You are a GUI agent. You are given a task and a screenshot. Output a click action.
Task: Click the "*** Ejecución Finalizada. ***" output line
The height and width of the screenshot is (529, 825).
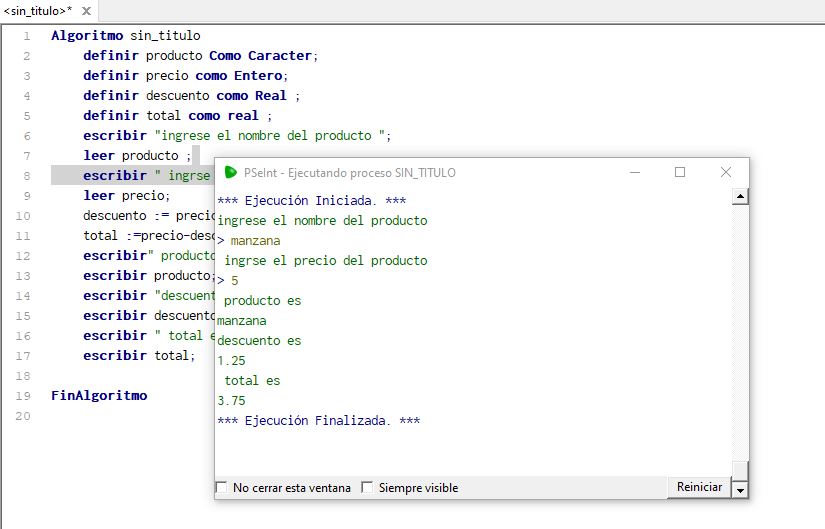coord(318,421)
